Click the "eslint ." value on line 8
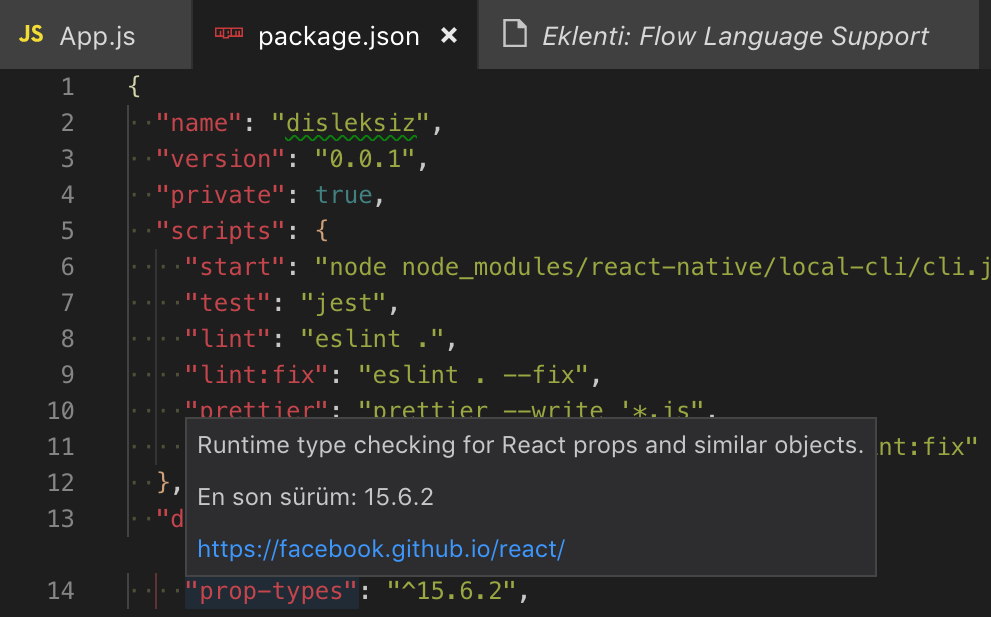 tap(372, 339)
